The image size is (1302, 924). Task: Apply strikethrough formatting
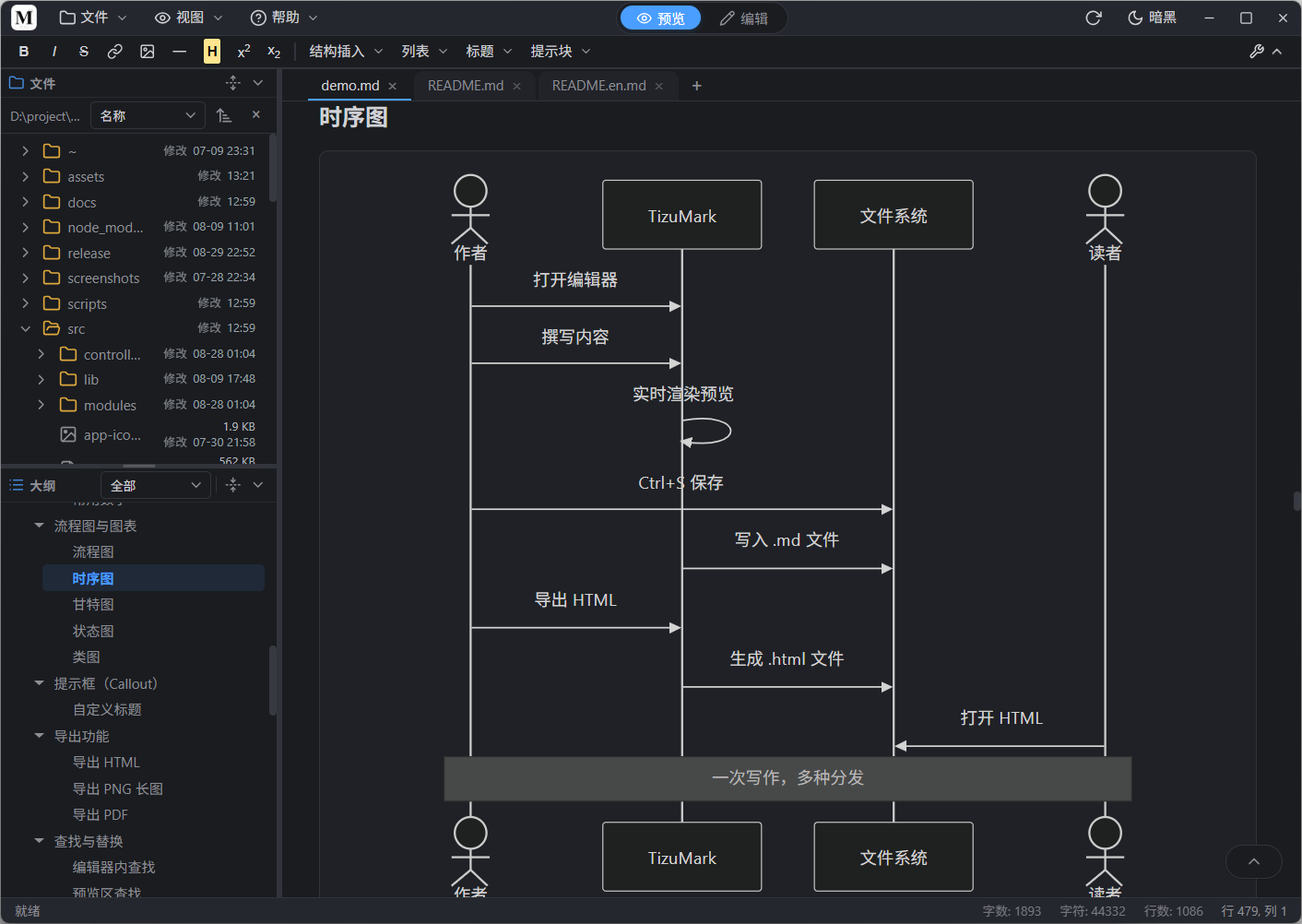(84, 52)
